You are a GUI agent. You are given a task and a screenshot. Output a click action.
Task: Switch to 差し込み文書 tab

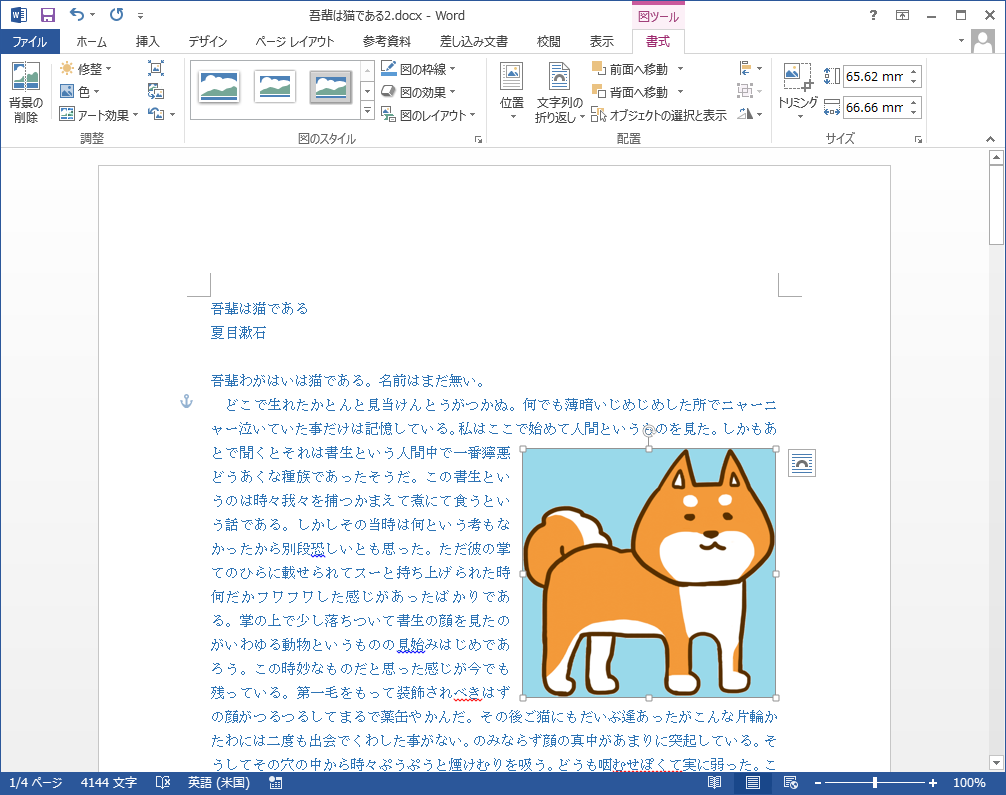(473, 42)
